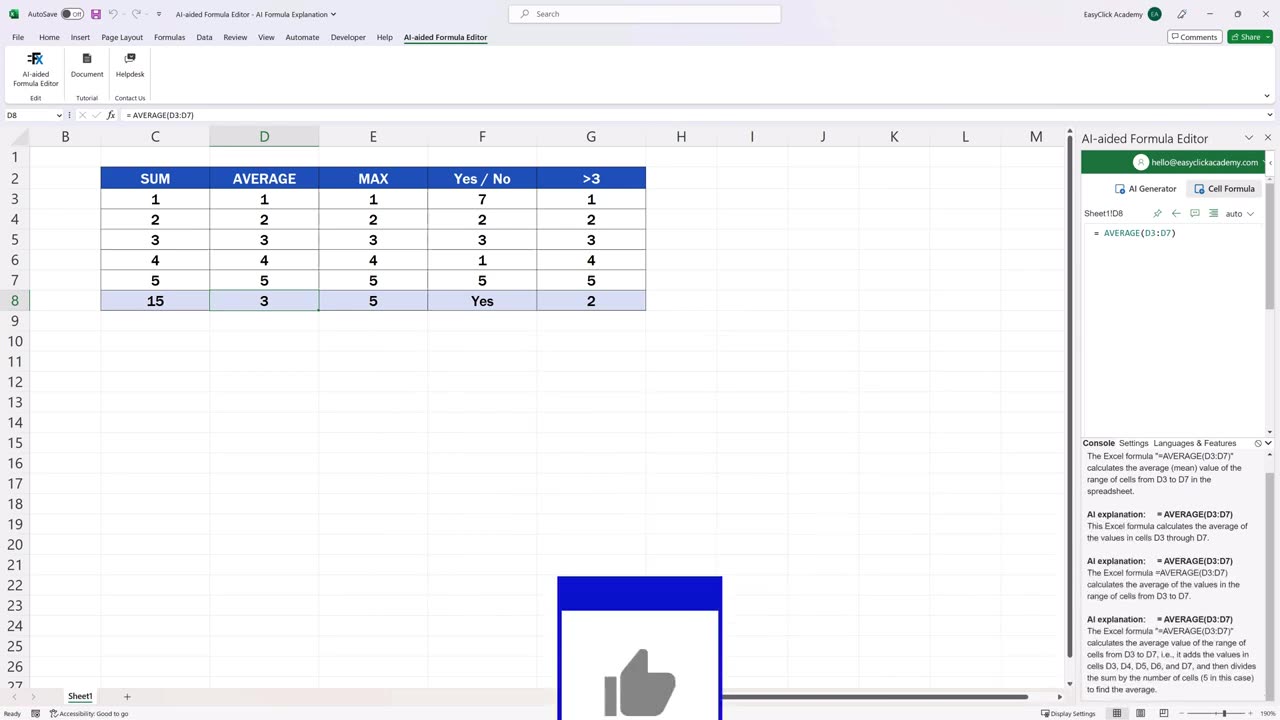This screenshot has width=1280, height=720.
Task: Open the Comments button
Action: pos(1194,37)
